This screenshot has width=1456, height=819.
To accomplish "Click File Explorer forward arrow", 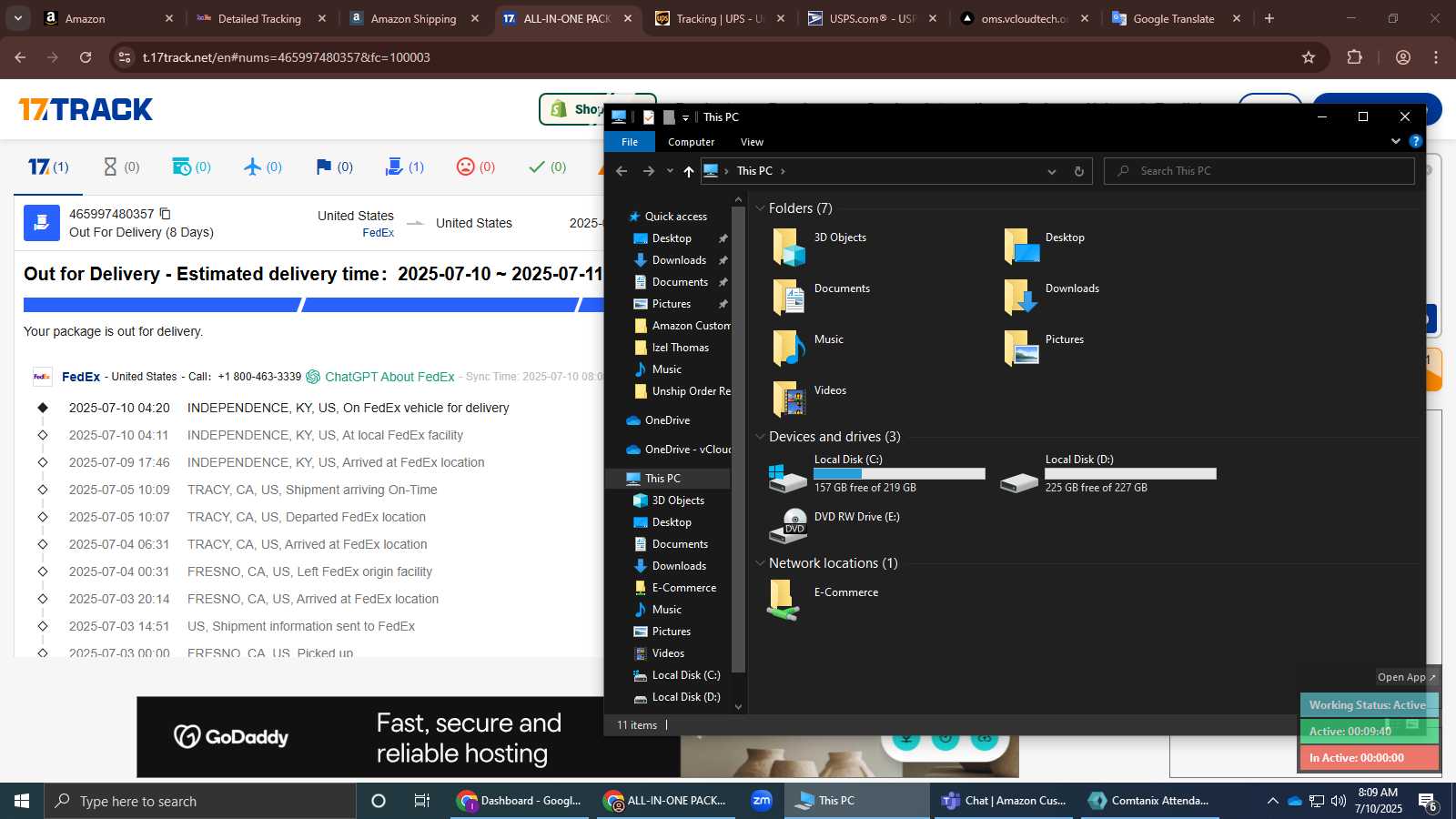I will coord(648,171).
